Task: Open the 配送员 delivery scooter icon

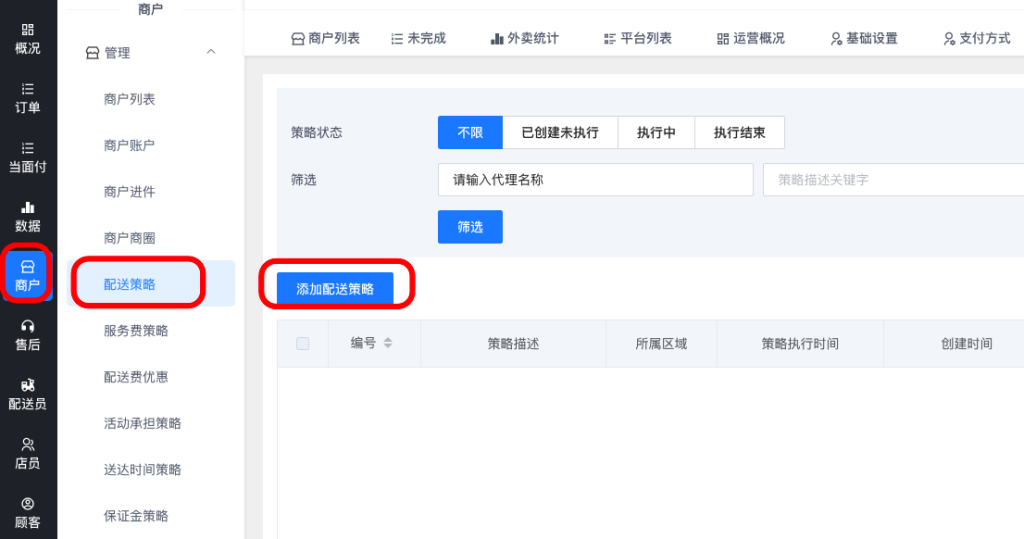Action: [28, 385]
